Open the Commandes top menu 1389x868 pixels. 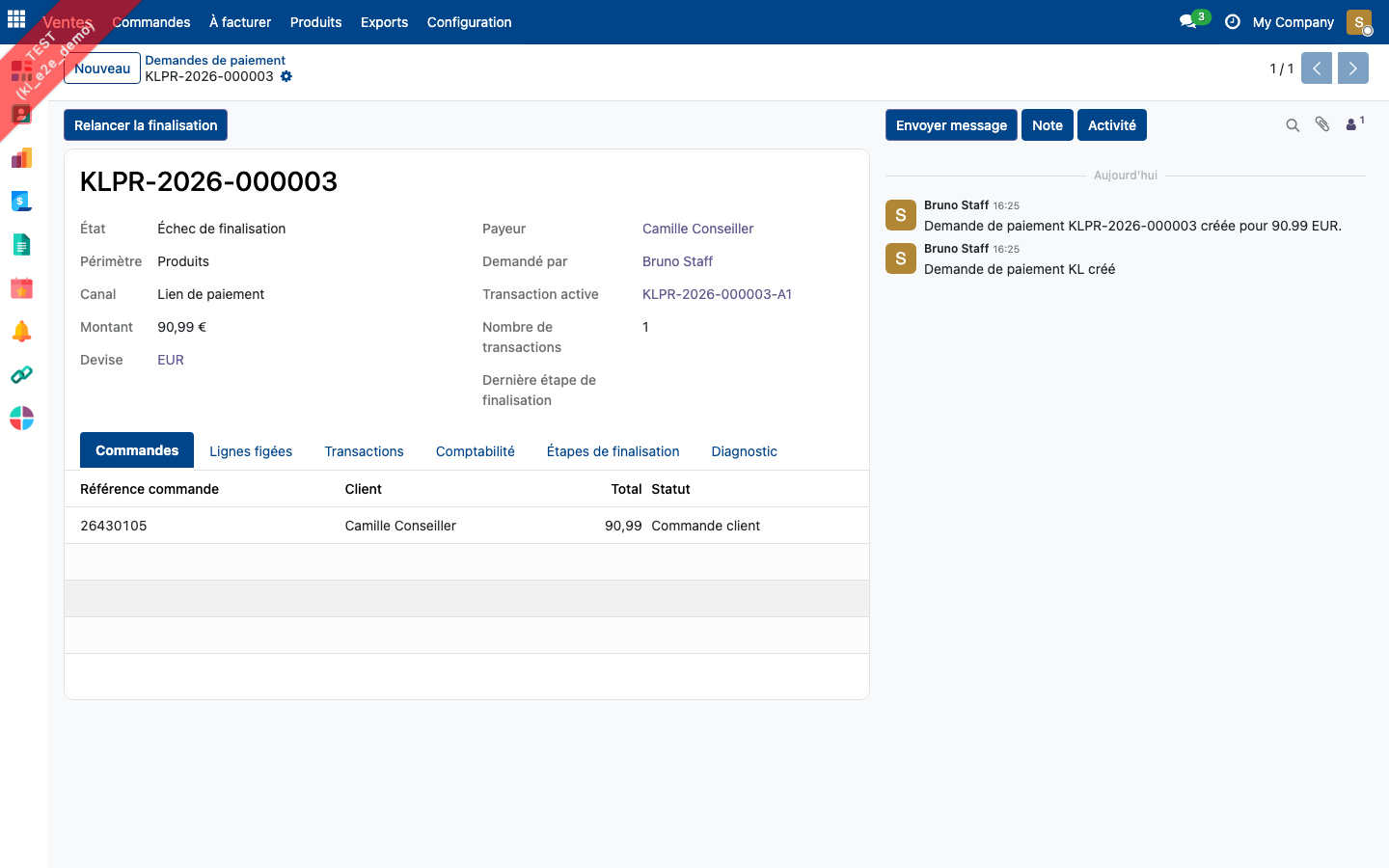coord(151,22)
